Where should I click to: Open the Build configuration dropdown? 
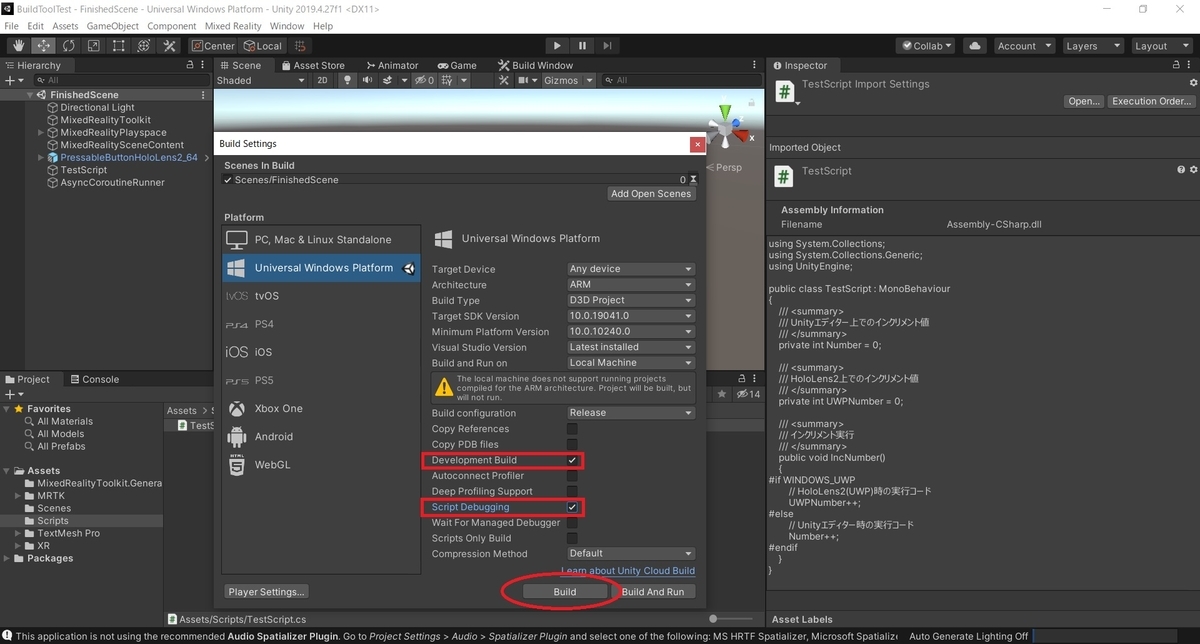(x=630, y=413)
